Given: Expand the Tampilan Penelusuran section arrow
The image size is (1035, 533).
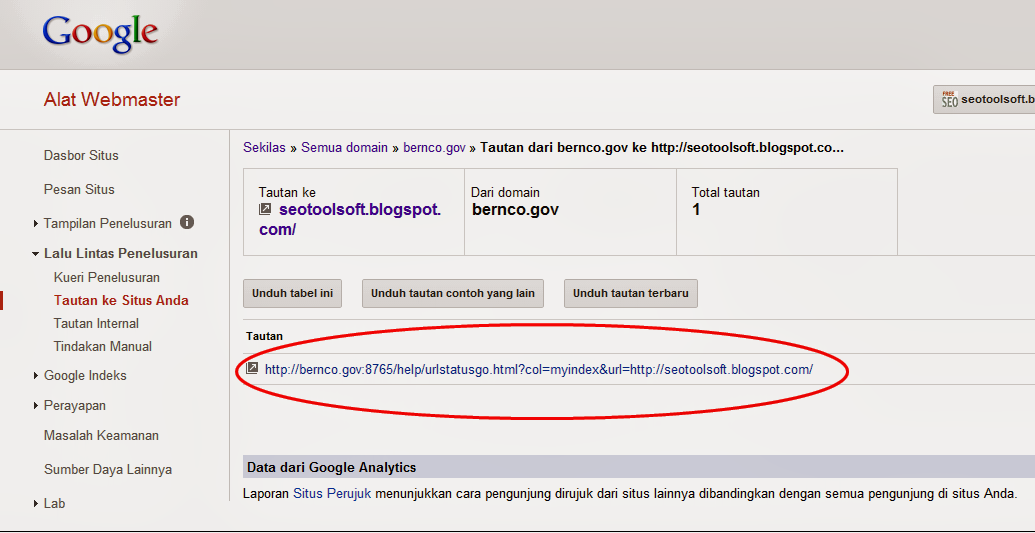Looking at the screenshot, I should tap(35, 224).
